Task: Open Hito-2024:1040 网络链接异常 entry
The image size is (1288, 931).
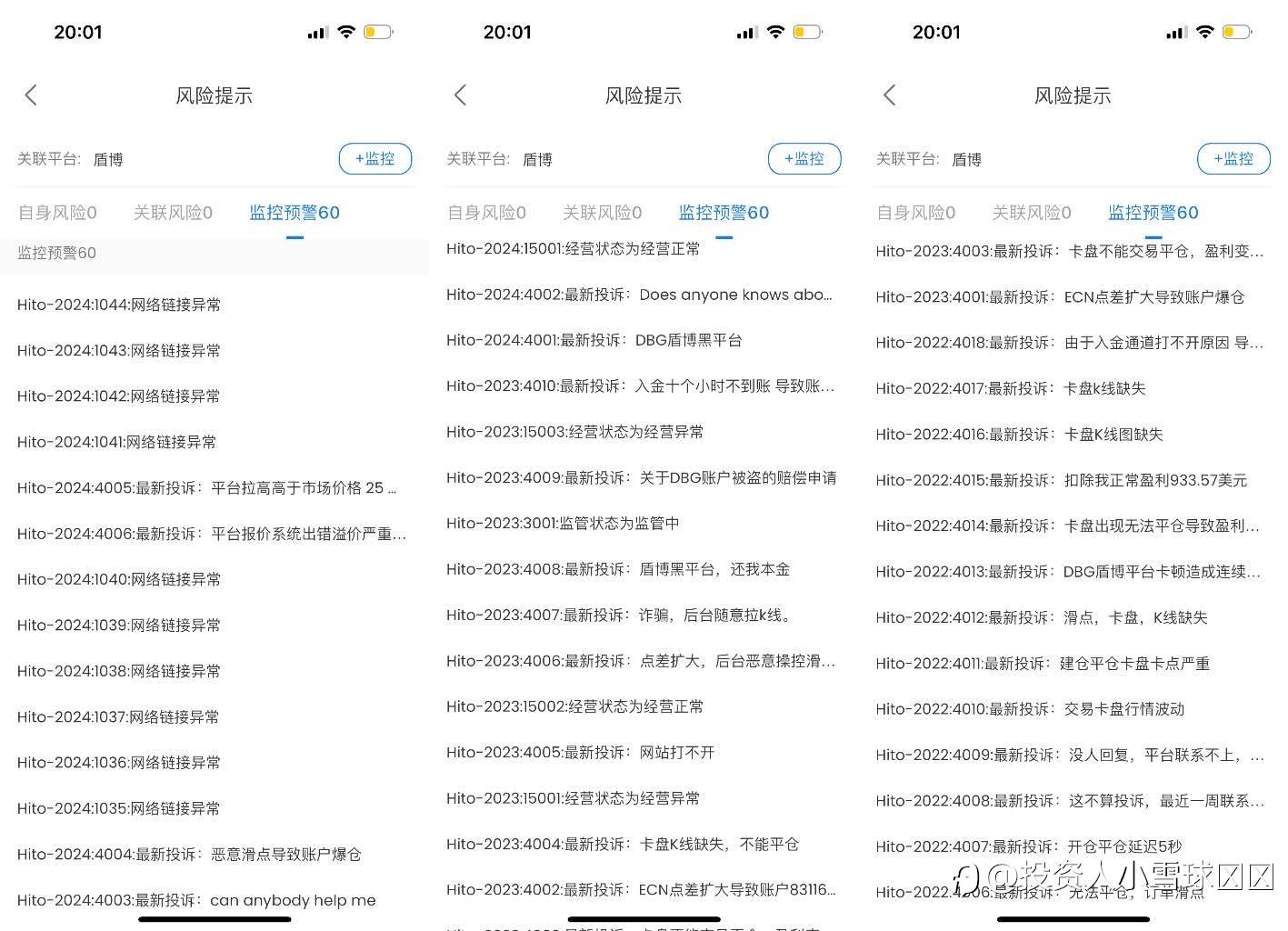Action: tap(119, 579)
